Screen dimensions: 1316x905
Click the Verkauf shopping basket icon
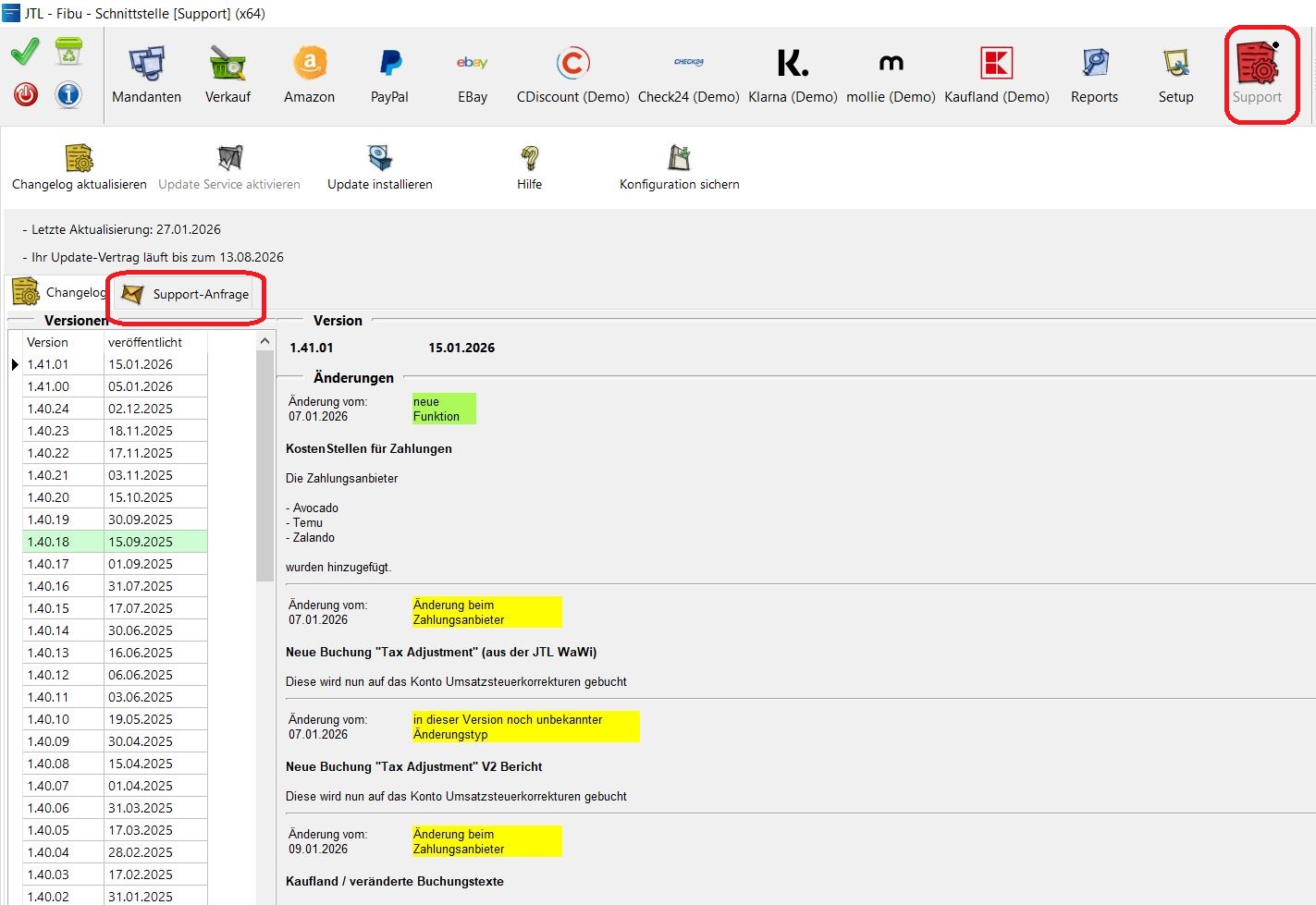[228, 65]
